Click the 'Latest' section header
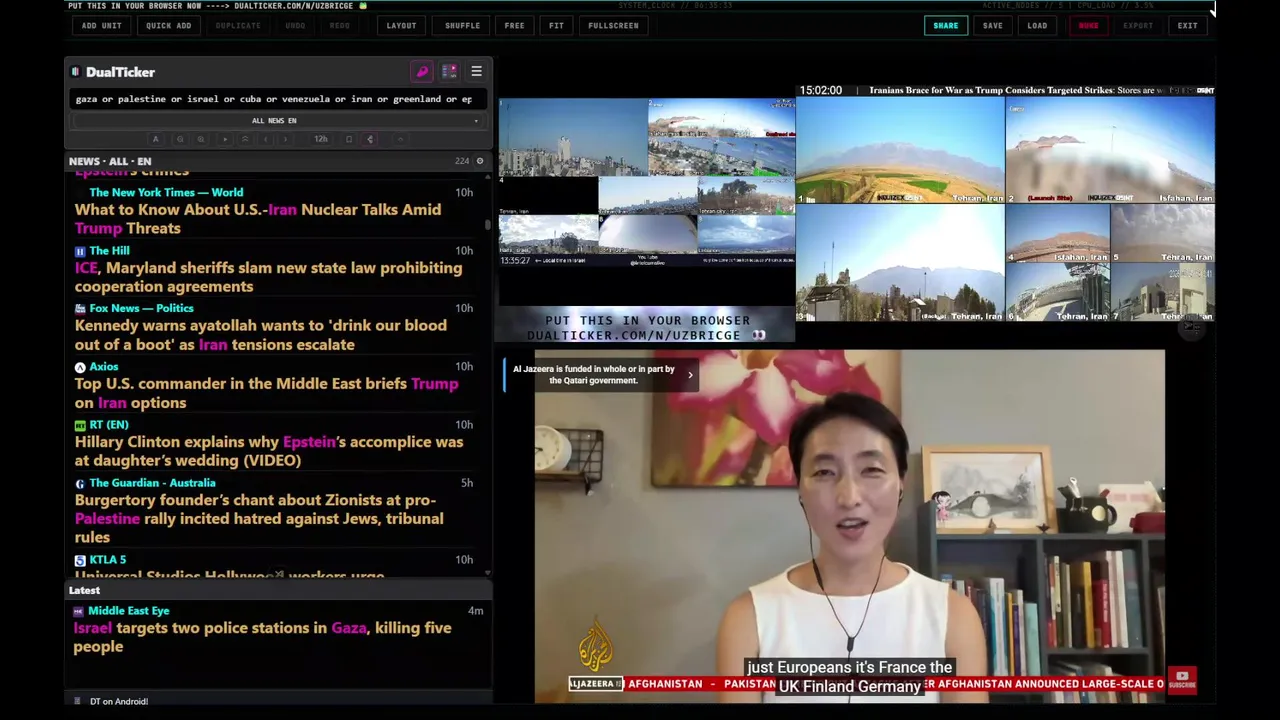1280x720 pixels. click(84, 590)
